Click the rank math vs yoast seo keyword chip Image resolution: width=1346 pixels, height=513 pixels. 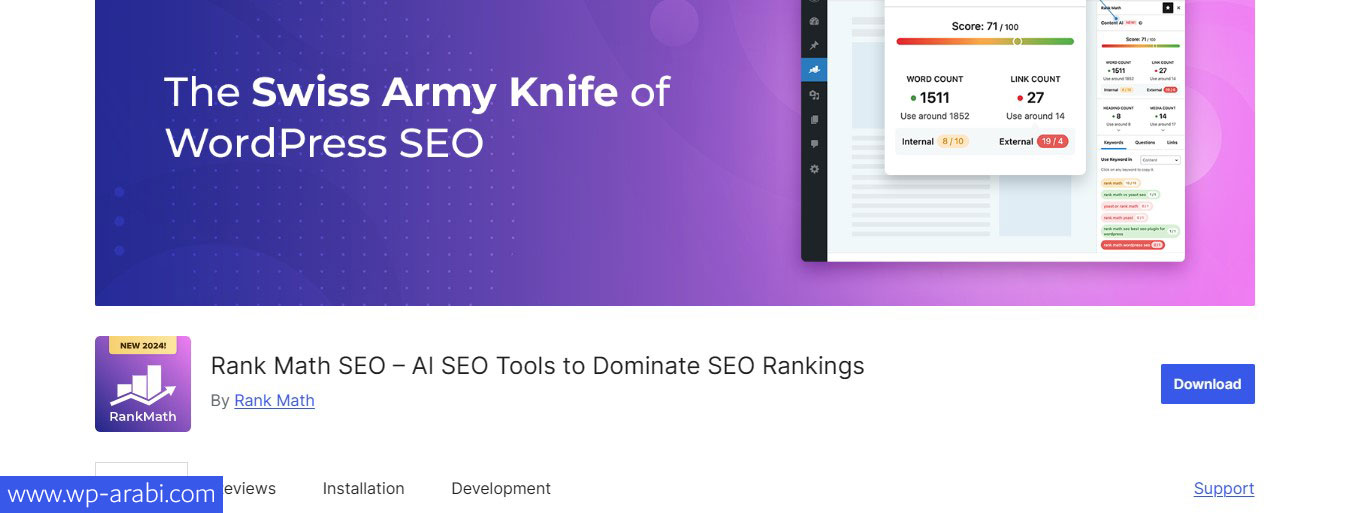(x=1130, y=195)
